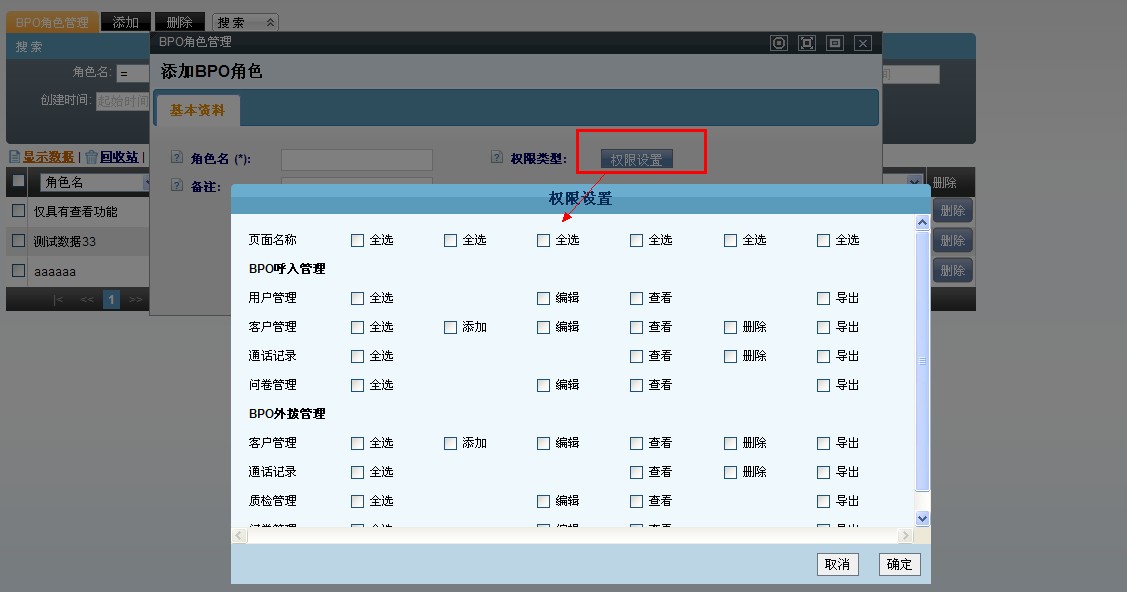Check 编辑 permission for 质检管理
The image size is (1127, 592).
(543, 501)
